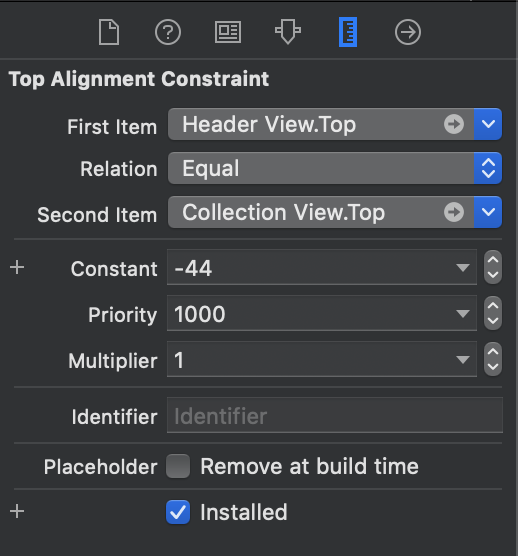Viewport: 518px width, 556px height.
Task: Enable Placeholder remove at build time
Action: coord(178,466)
